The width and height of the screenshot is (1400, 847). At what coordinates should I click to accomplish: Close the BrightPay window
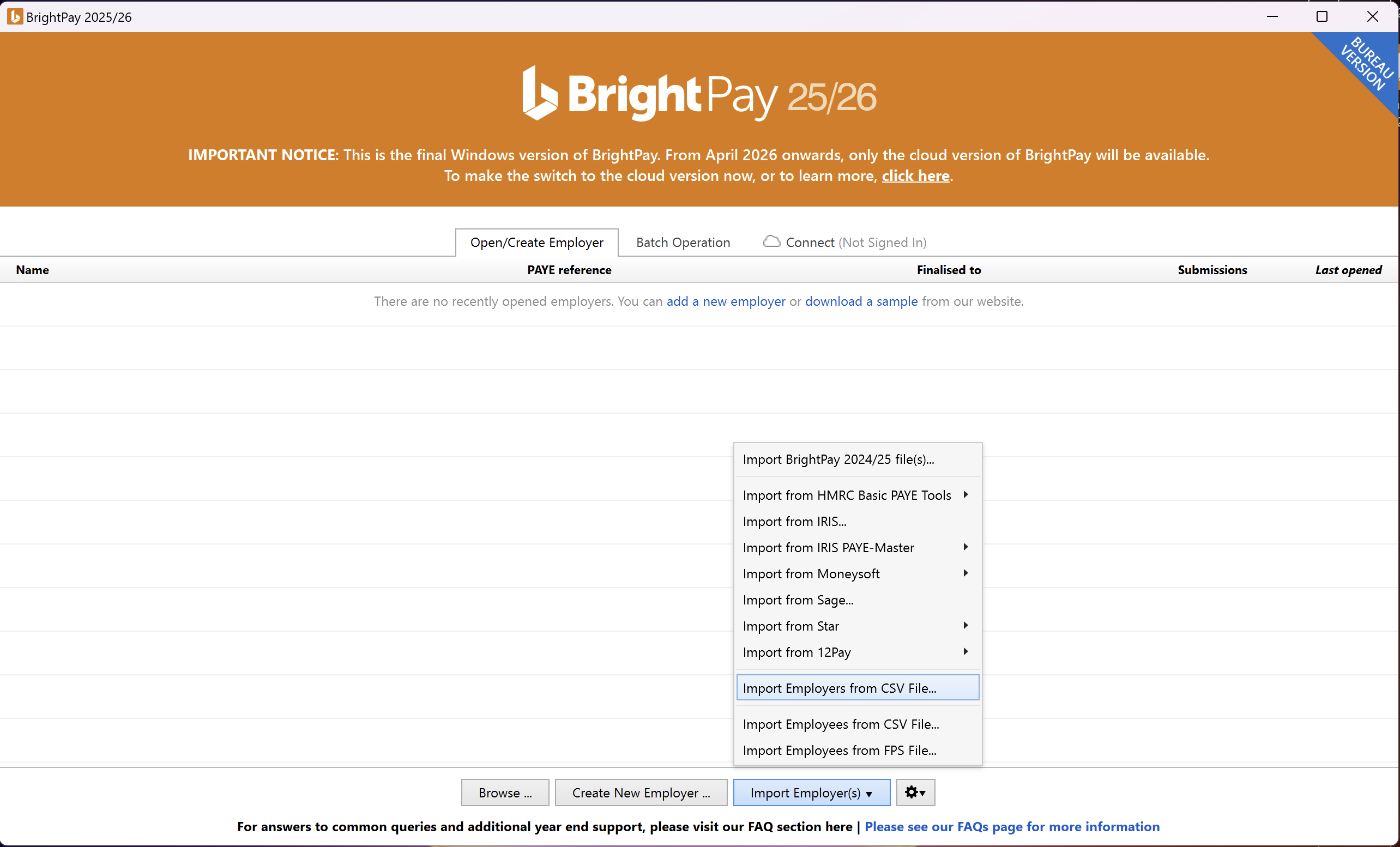coord(1372,16)
